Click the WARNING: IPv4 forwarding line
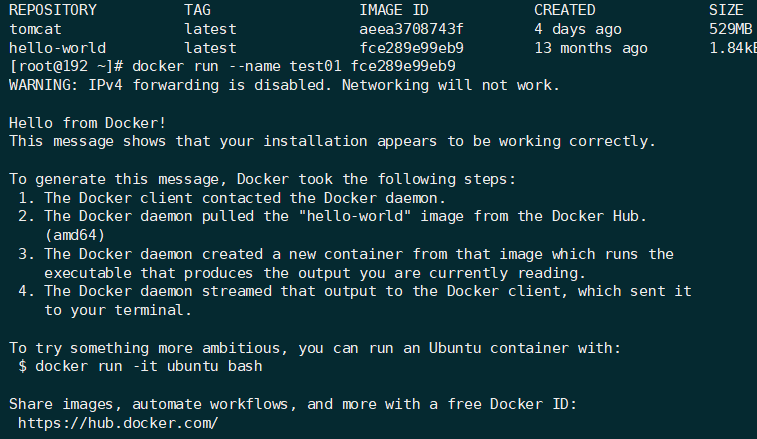 (284, 85)
